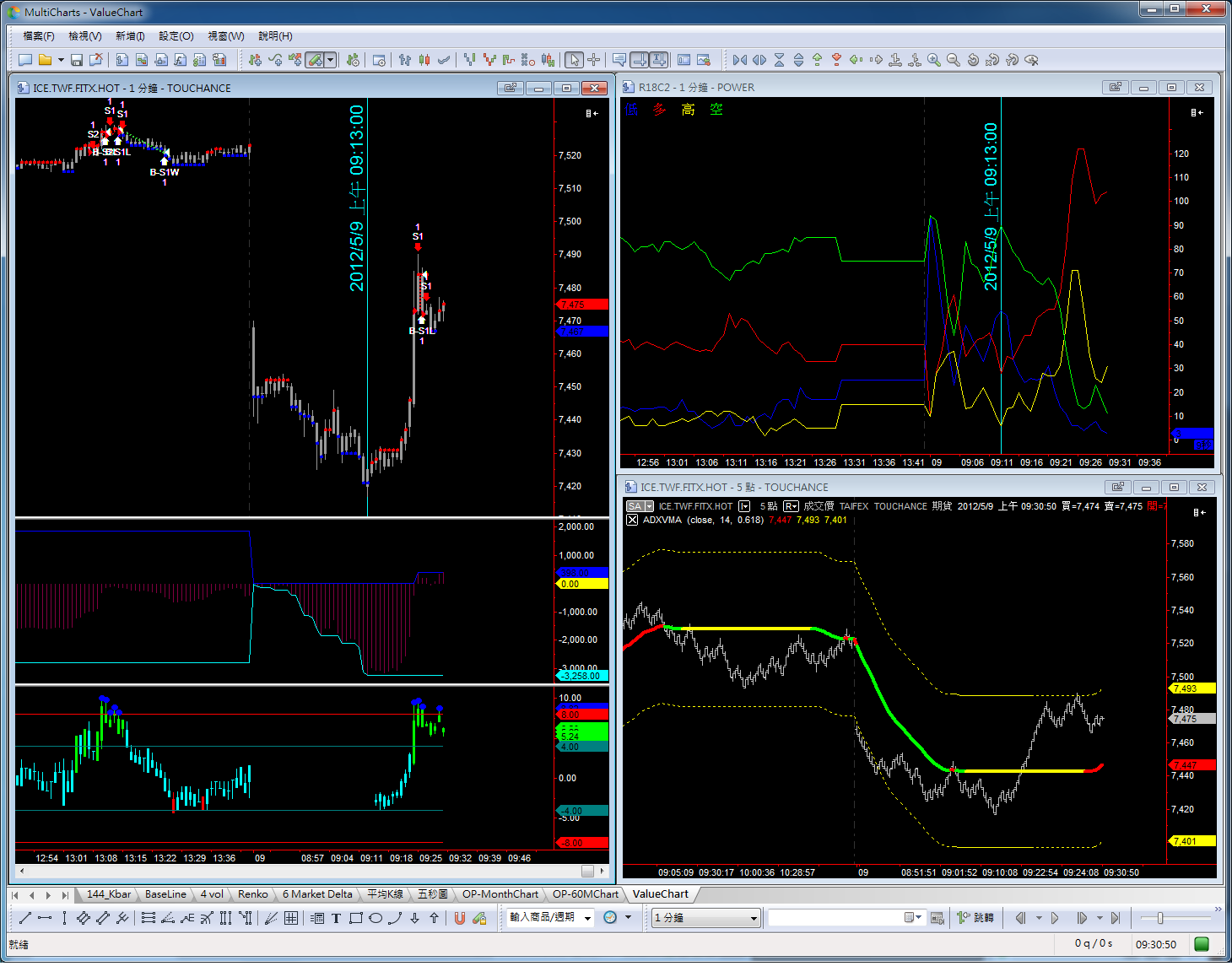This screenshot has width=1232, height=977.
Task: Open the 檢視(V) menu
Action: 85,36
